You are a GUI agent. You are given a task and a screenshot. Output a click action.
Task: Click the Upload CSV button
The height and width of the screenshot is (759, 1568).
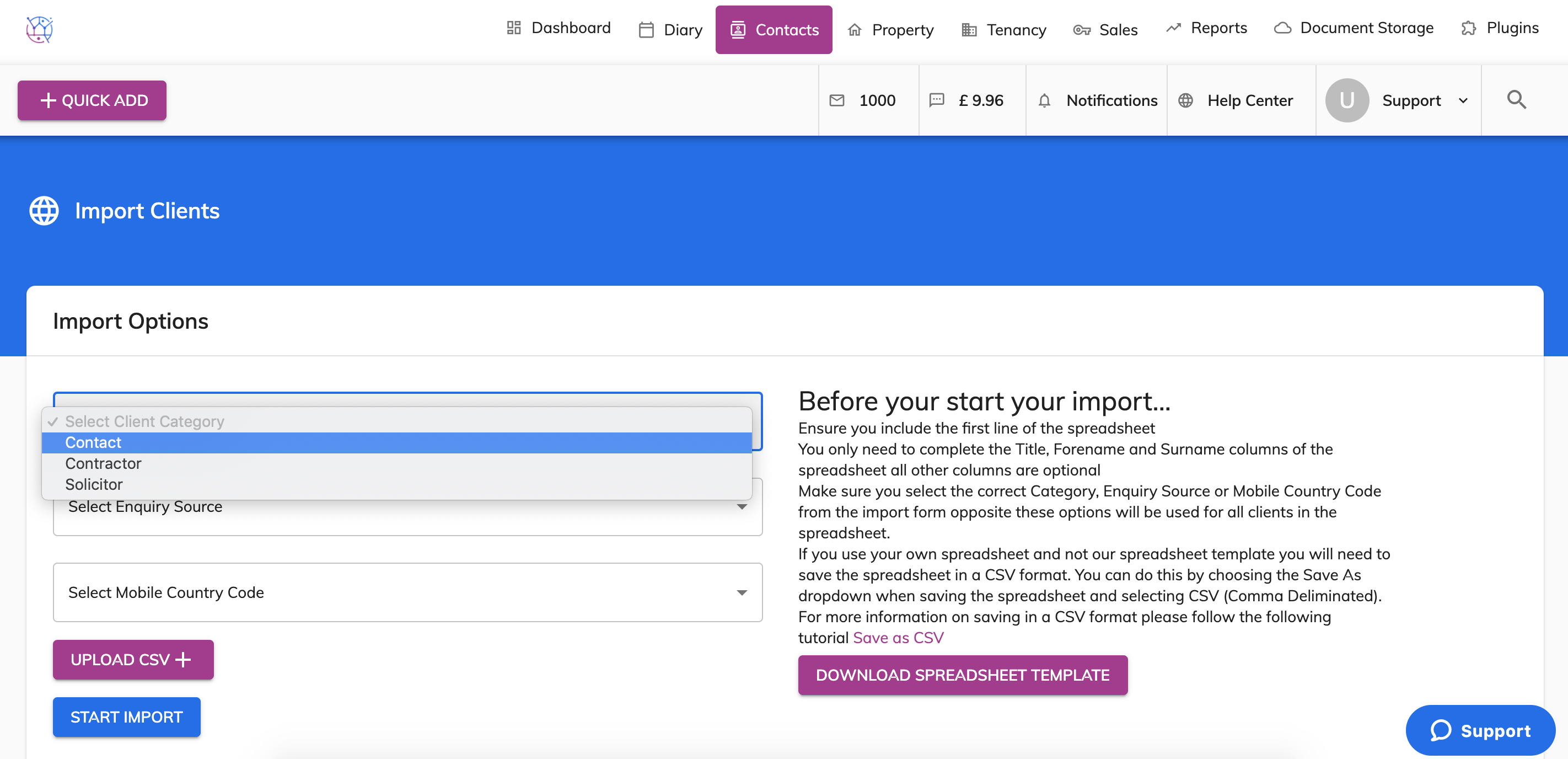coord(133,659)
